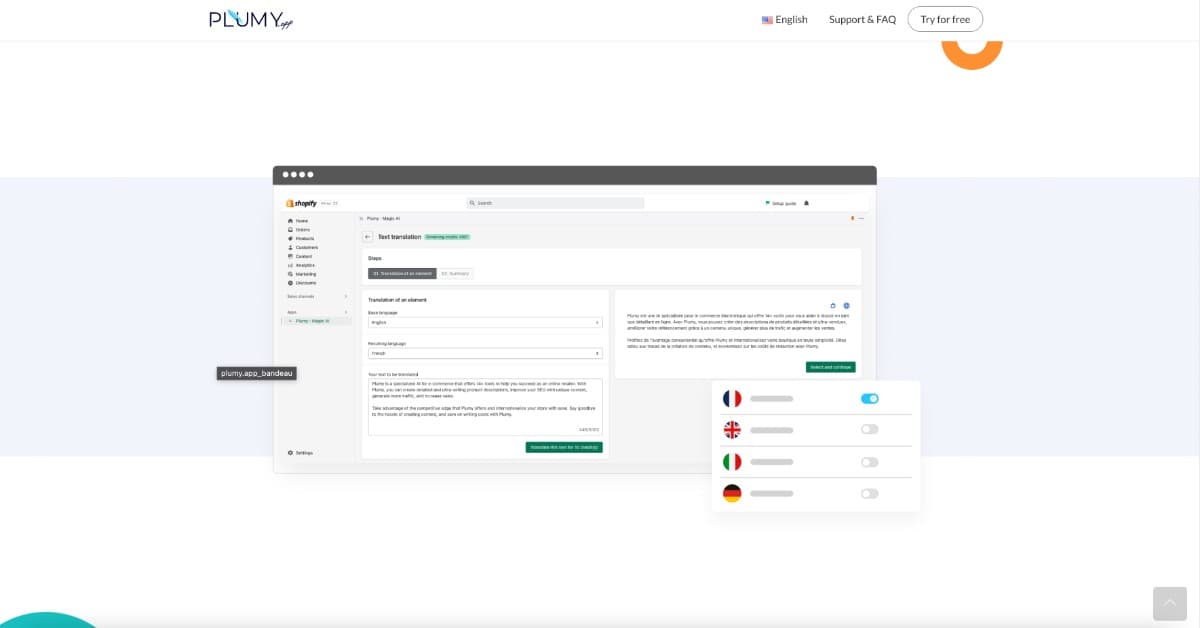Open the notifications bell
Viewport: 1200px width, 628px height.
coord(807,203)
